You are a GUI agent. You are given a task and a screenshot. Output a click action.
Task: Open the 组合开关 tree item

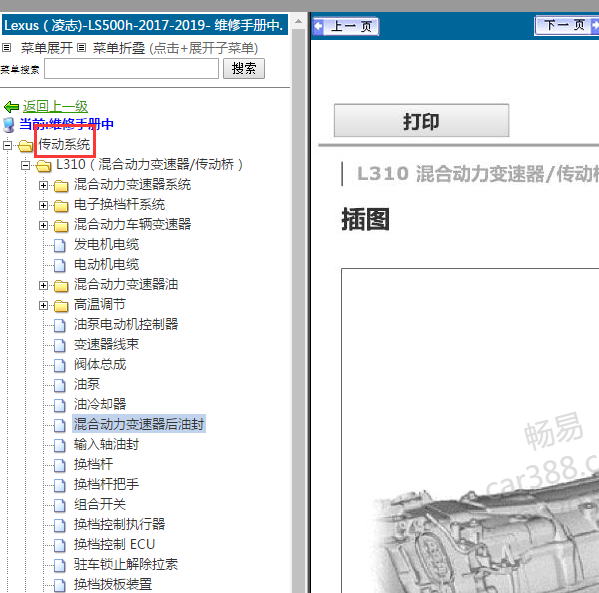click(100, 504)
